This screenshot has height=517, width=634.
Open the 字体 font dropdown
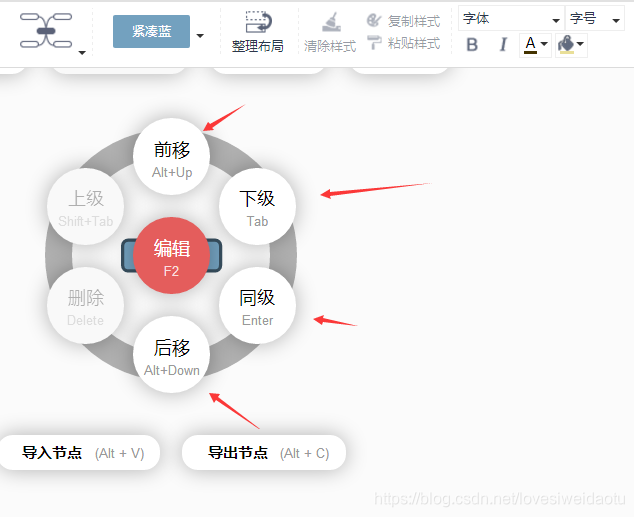(511, 19)
